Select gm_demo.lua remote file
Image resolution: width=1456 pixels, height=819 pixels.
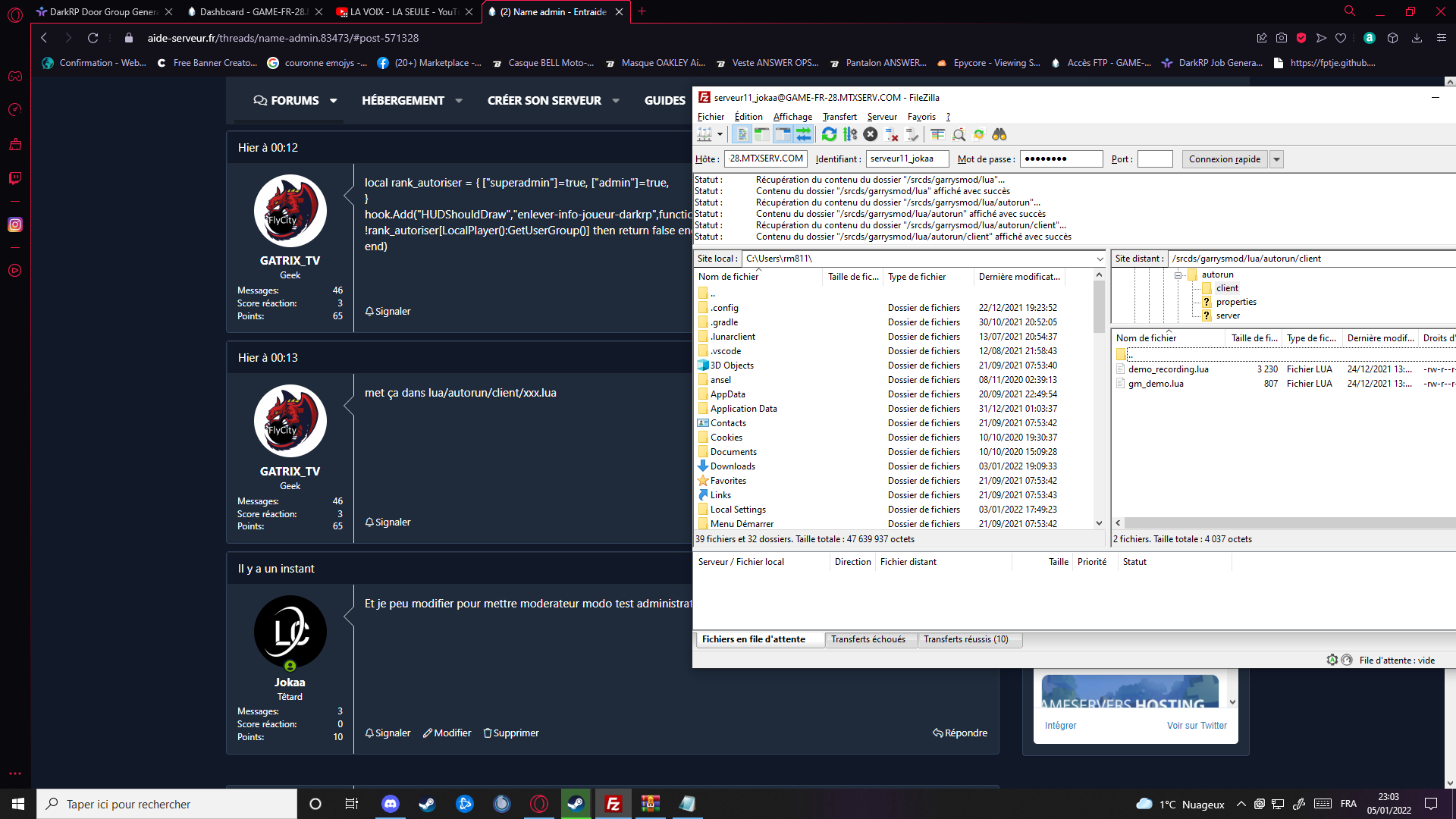click(x=1155, y=384)
